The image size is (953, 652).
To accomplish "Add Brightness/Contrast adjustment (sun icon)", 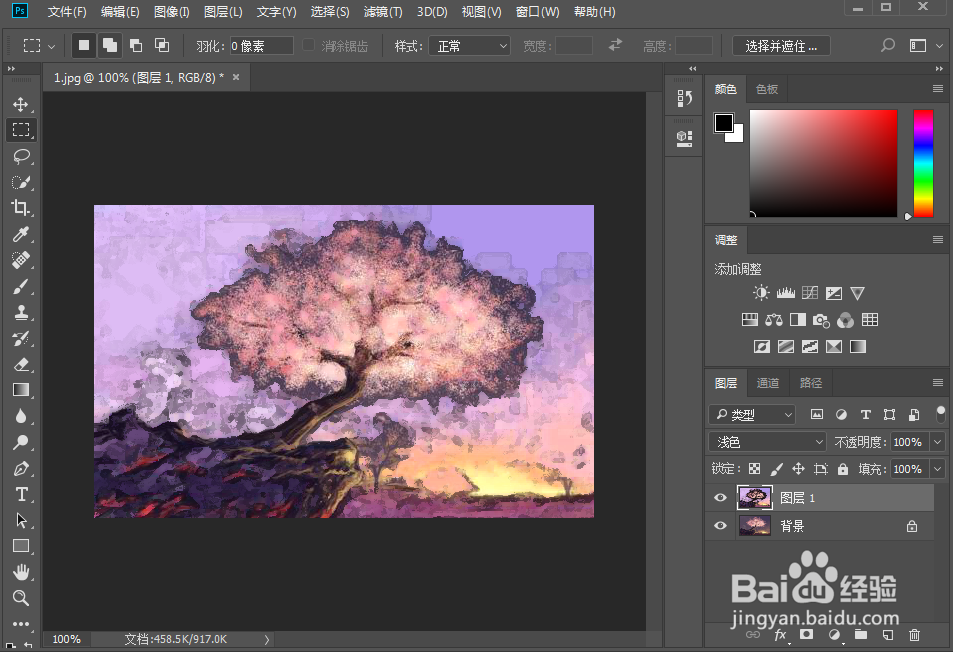I will [761, 293].
